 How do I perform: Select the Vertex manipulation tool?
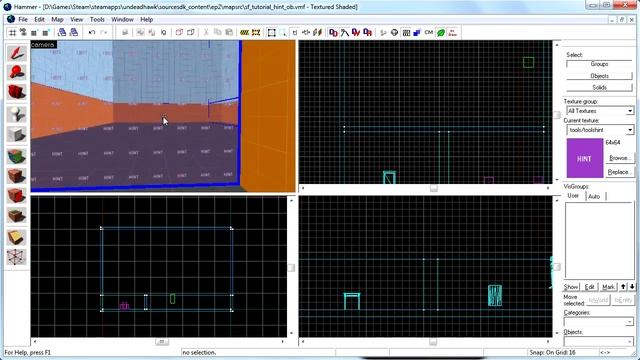pyautogui.click(x=16, y=257)
